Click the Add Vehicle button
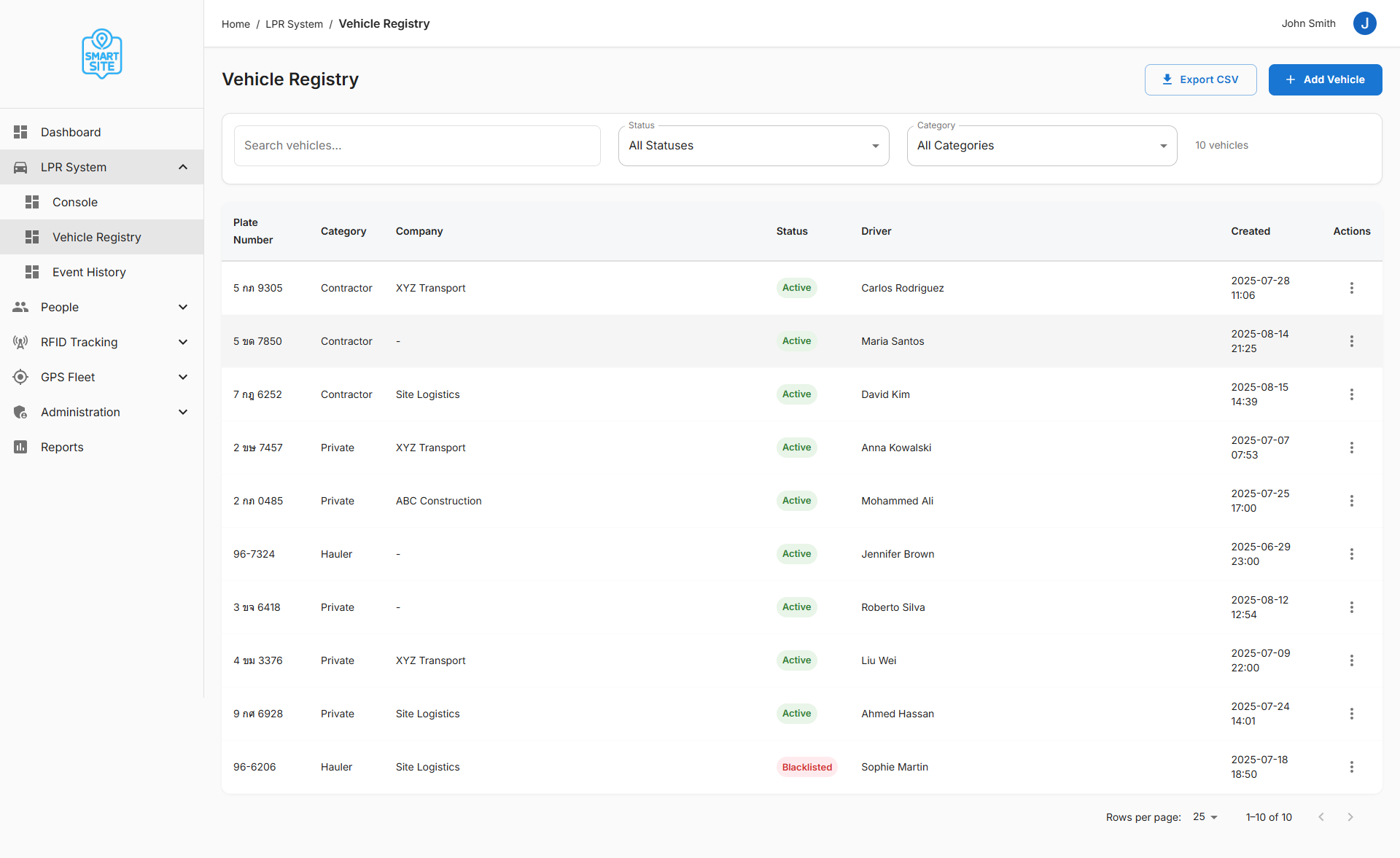 click(1325, 79)
